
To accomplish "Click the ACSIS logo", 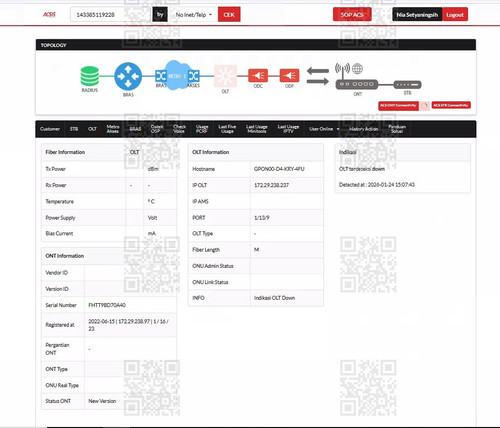I will pos(49,14).
